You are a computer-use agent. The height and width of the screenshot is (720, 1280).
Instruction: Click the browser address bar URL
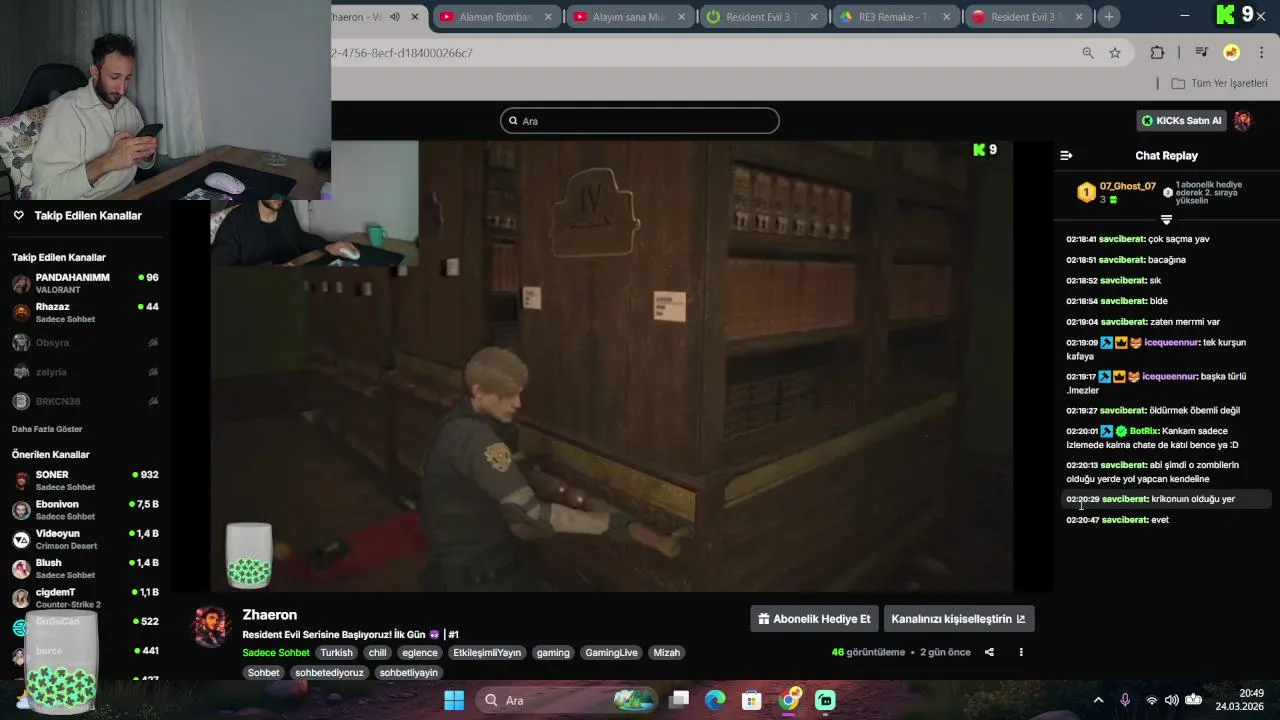click(403, 53)
